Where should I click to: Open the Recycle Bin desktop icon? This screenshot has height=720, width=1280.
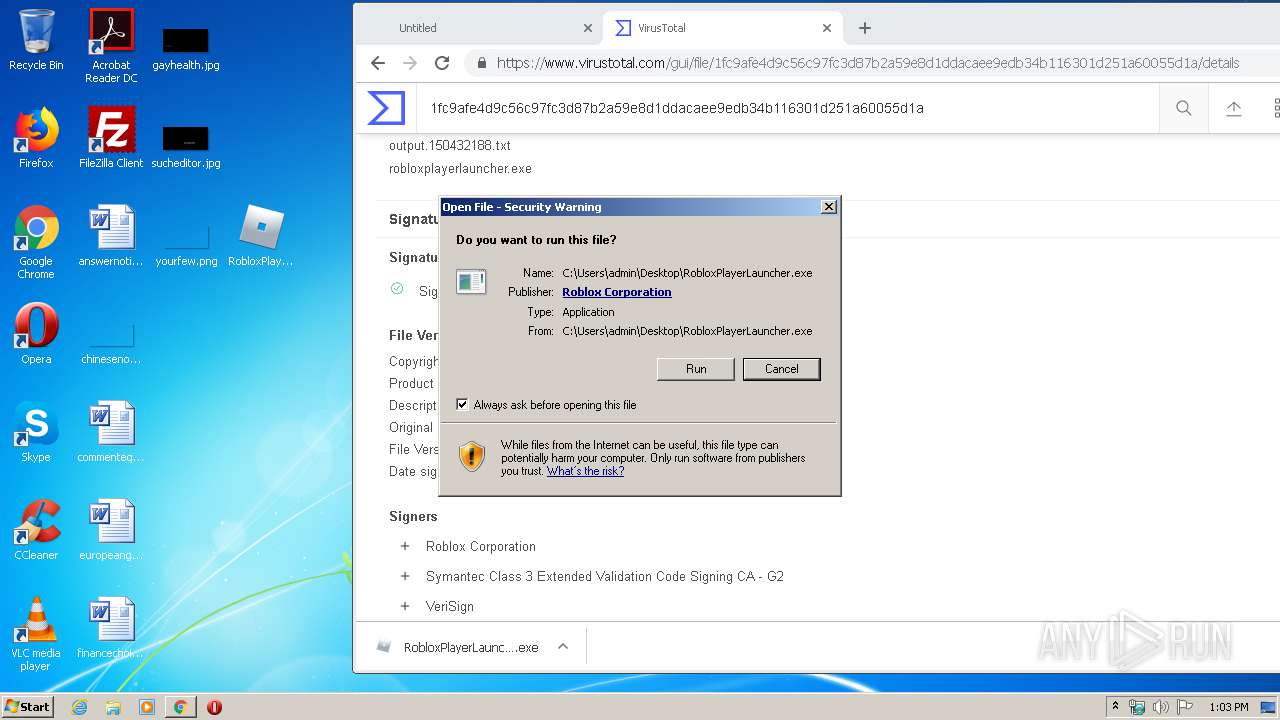36,40
